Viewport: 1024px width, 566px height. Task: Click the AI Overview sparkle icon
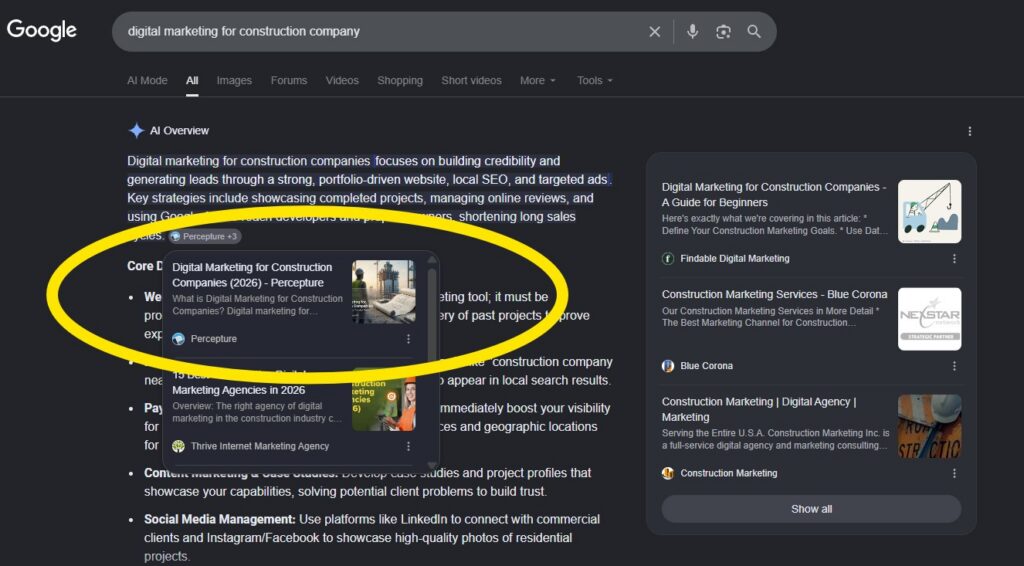(136, 131)
